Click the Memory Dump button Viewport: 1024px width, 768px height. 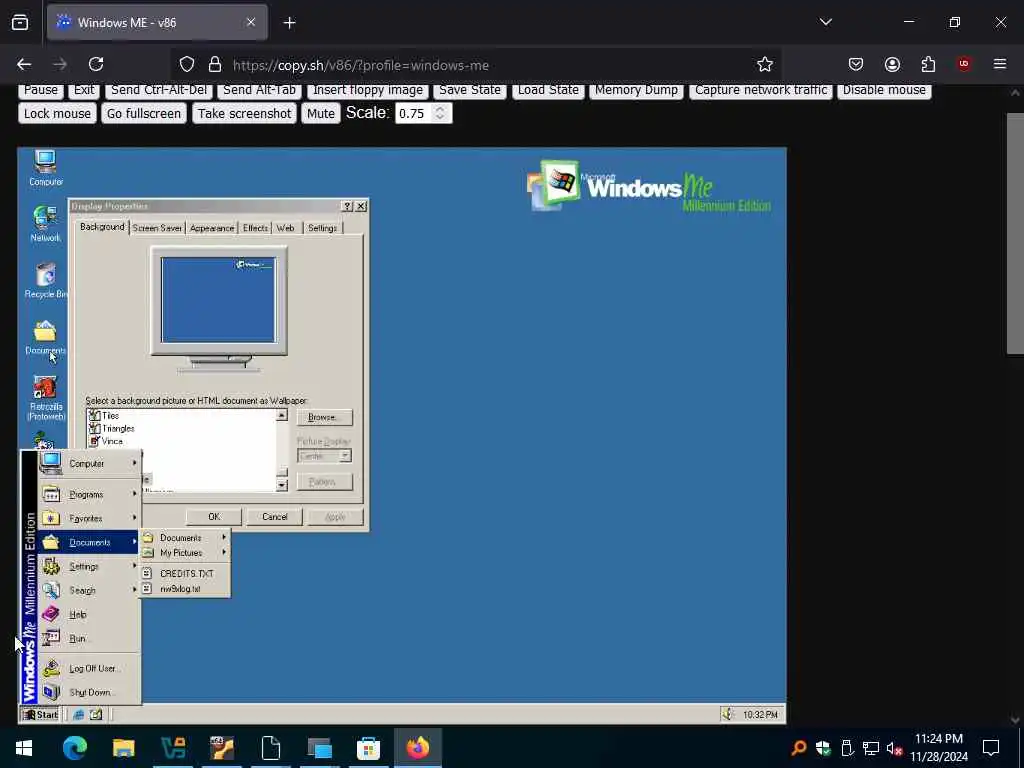tap(636, 90)
